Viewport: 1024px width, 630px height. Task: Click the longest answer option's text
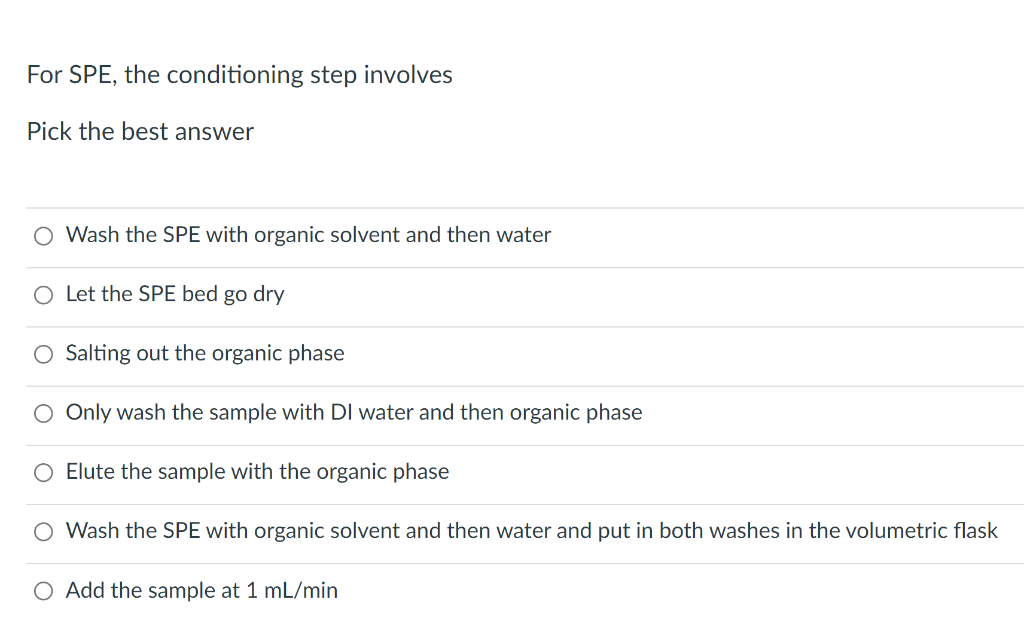tap(531, 531)
